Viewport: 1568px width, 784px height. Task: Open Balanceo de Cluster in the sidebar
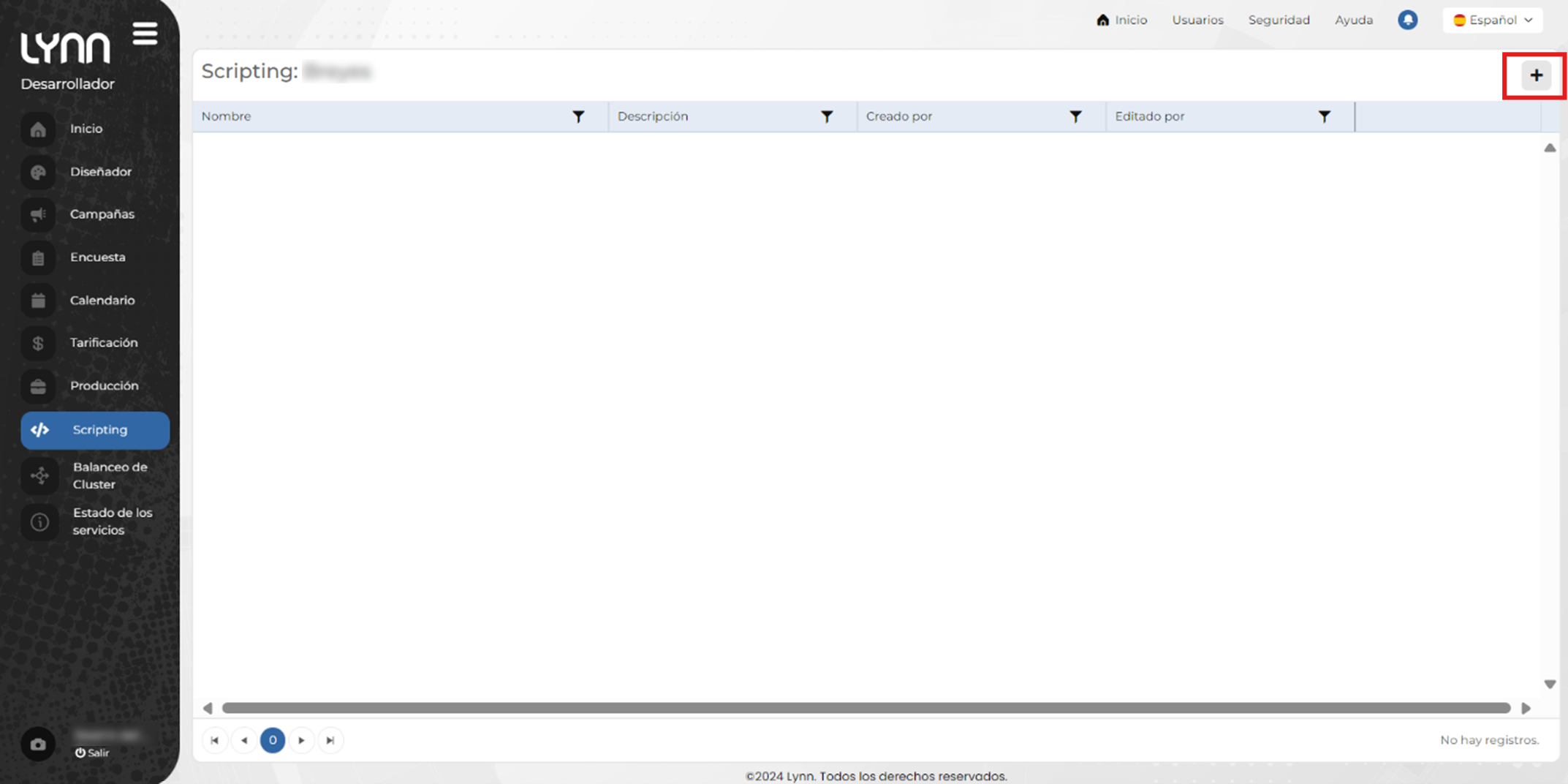click(x=110, y=476)
